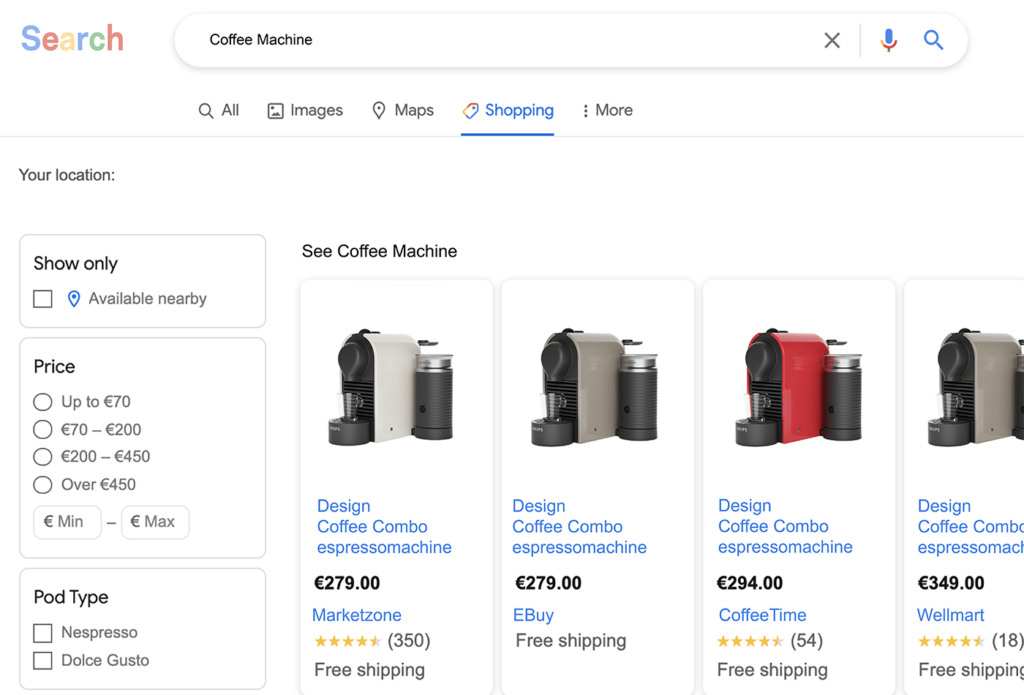This screenshot has width=1024, height=695.
Task: Open the Marketzone product title link
Action: pos(384,526)
